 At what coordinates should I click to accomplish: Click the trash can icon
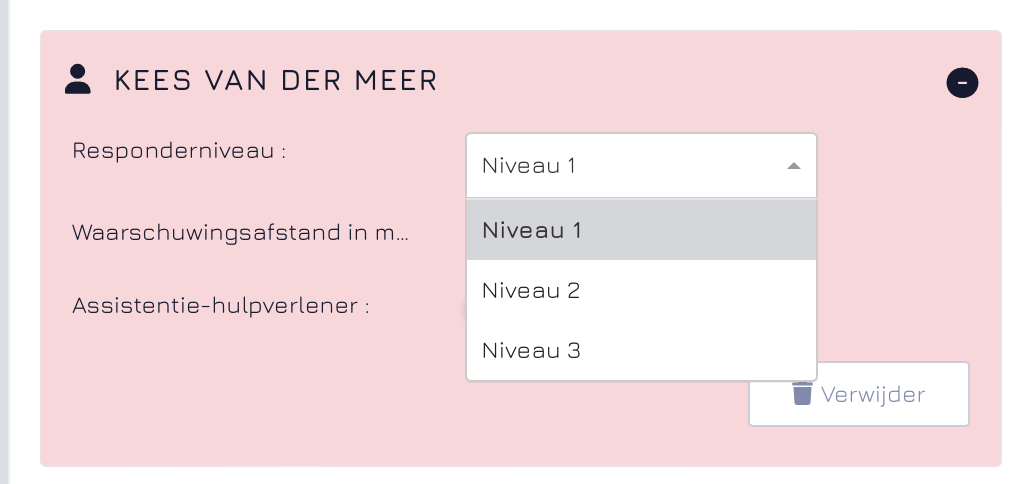click(802, 393)
